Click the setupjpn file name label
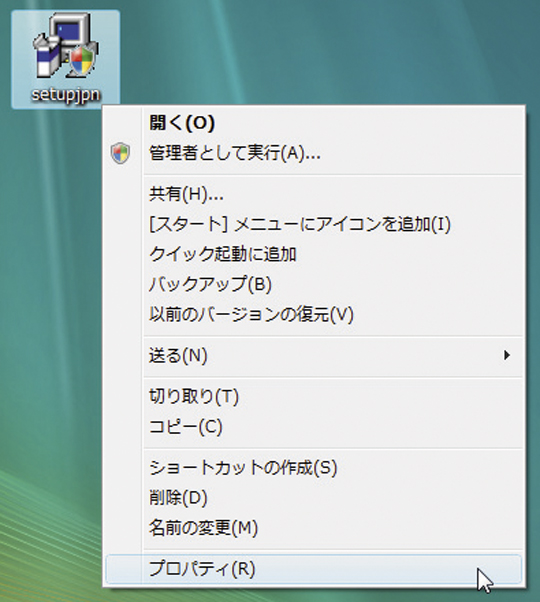Image resolution: width=540 pixels, height=602 pixels. pos(66,95)
